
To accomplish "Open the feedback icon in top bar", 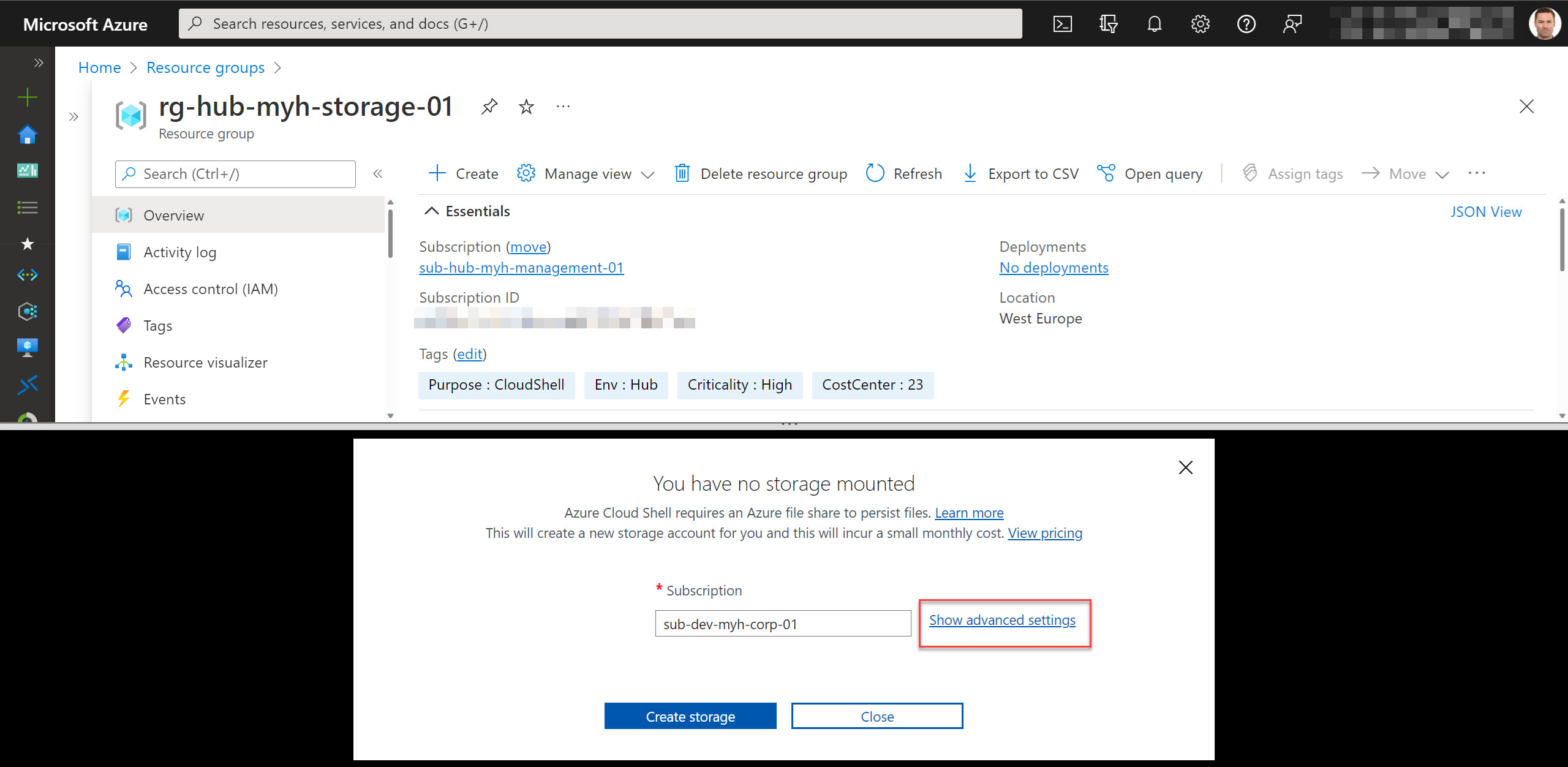I will [x=1292, y=23].
